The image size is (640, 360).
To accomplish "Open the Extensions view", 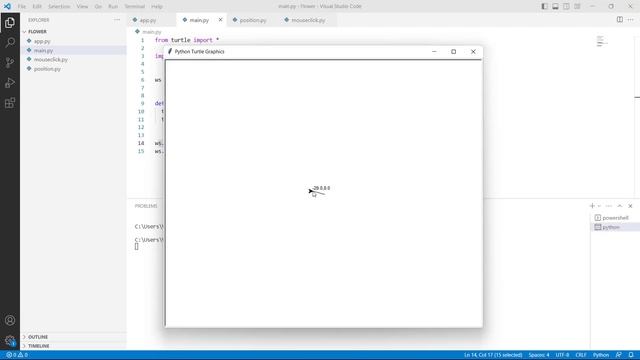I will 10,103.
